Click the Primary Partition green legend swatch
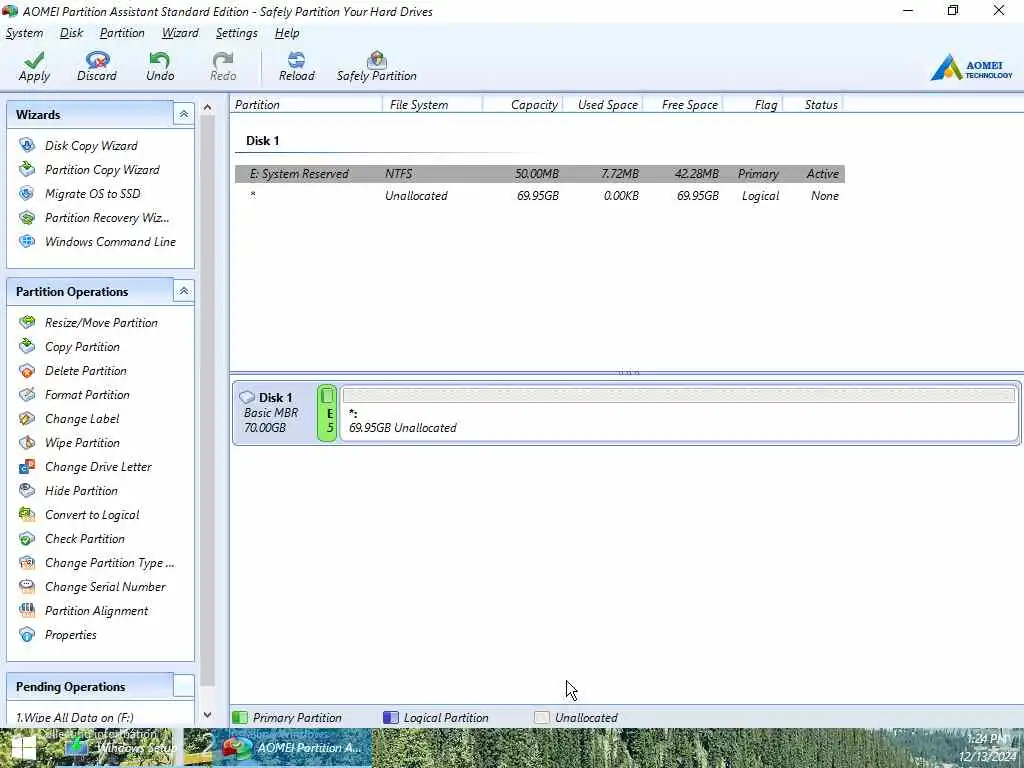Viewport: 1024px width, 768px height. (240, 717)
